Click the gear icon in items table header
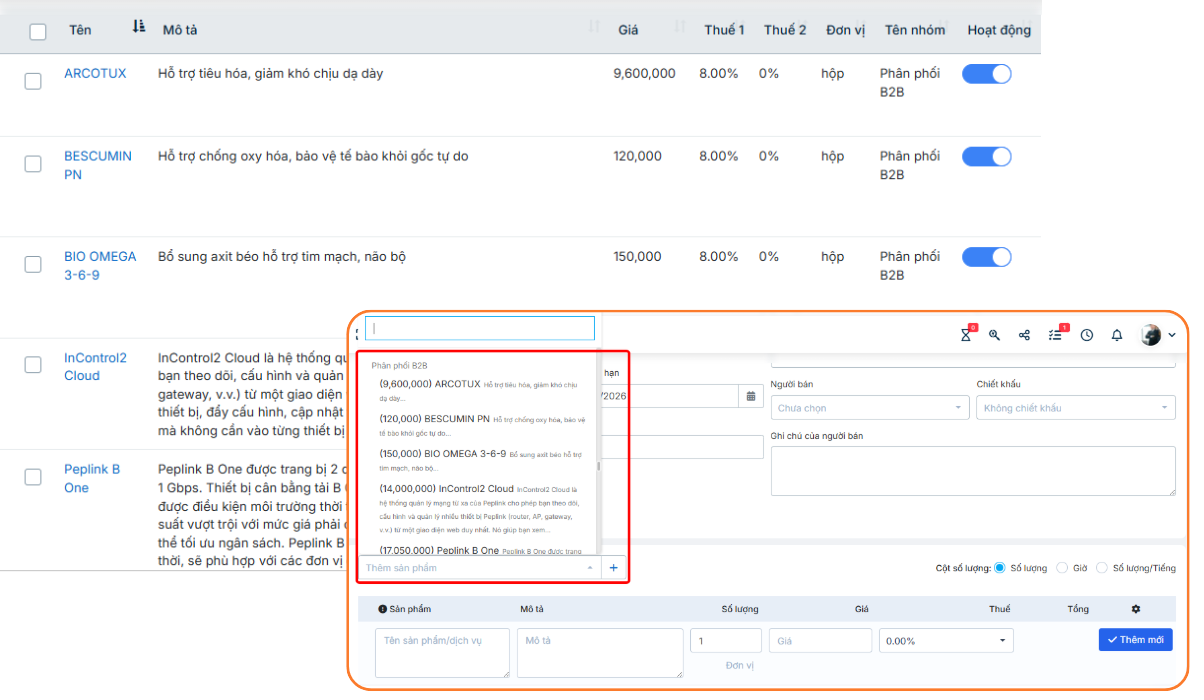1204x700 pixels. coord(1135,609)
